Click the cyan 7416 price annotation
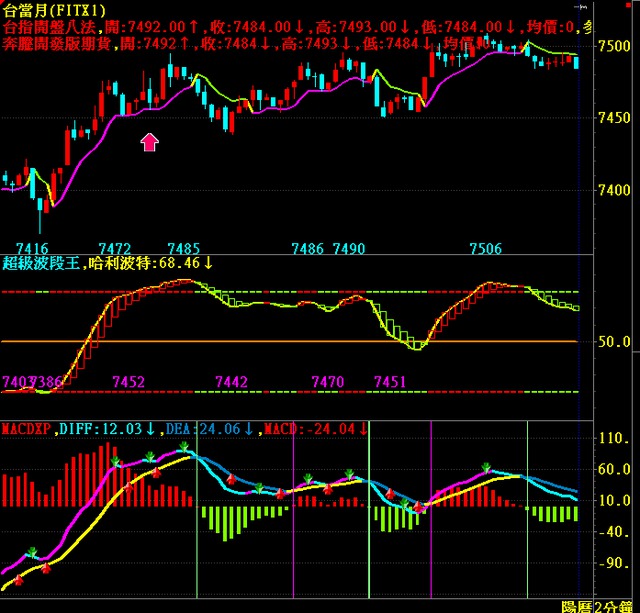Image resolution: width=640 pixels, height=613 pixels. pyautogui.click(x=32, y=249)
